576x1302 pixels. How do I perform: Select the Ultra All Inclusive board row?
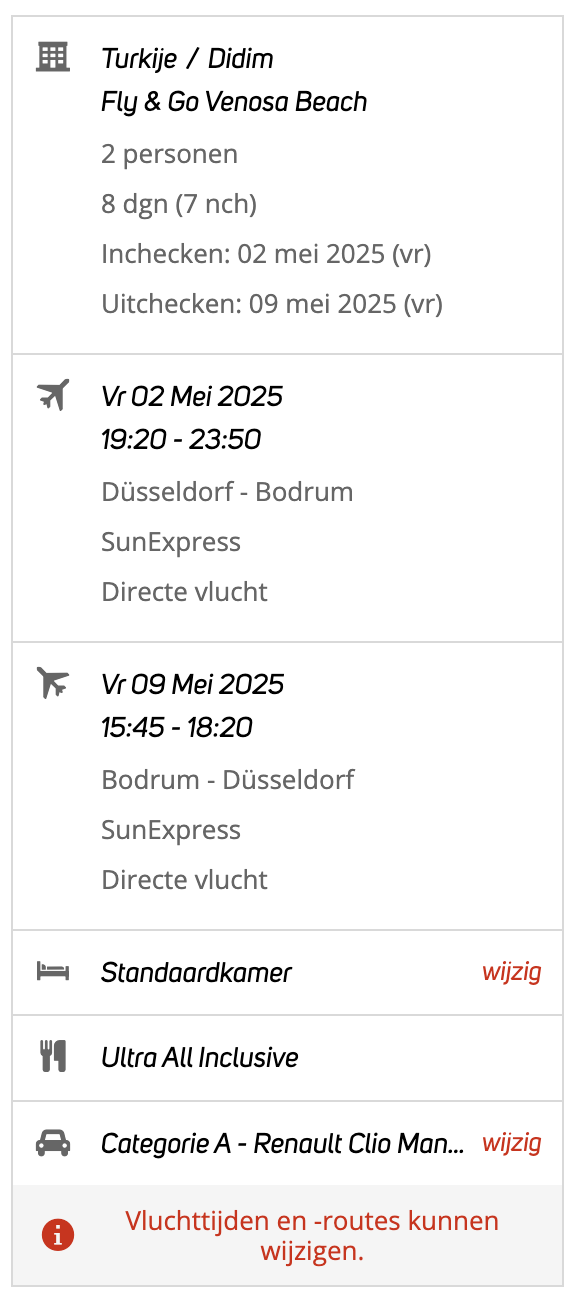(x=288, y=1058)
